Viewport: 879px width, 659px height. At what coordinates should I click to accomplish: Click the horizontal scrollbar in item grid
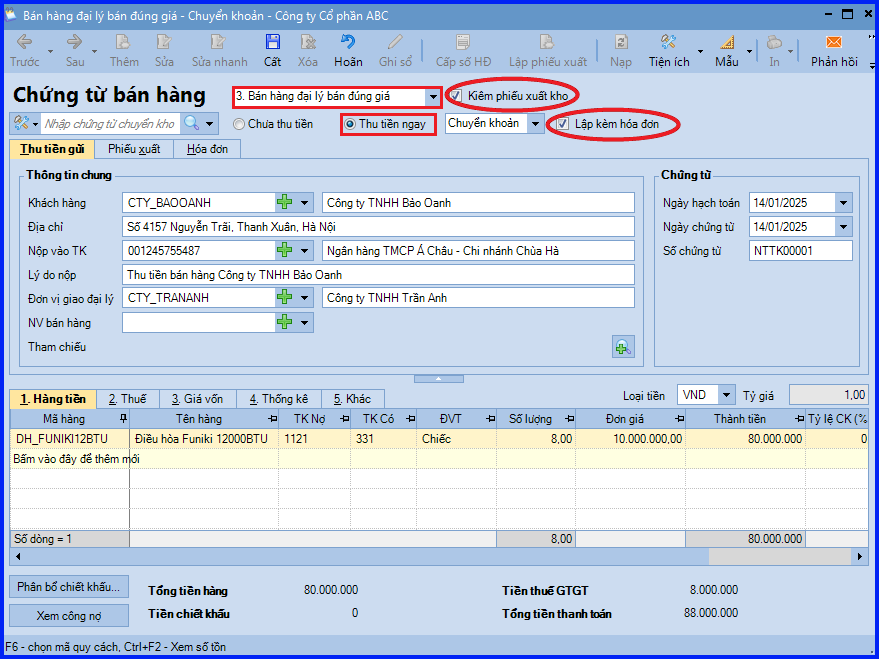point(439,556)
